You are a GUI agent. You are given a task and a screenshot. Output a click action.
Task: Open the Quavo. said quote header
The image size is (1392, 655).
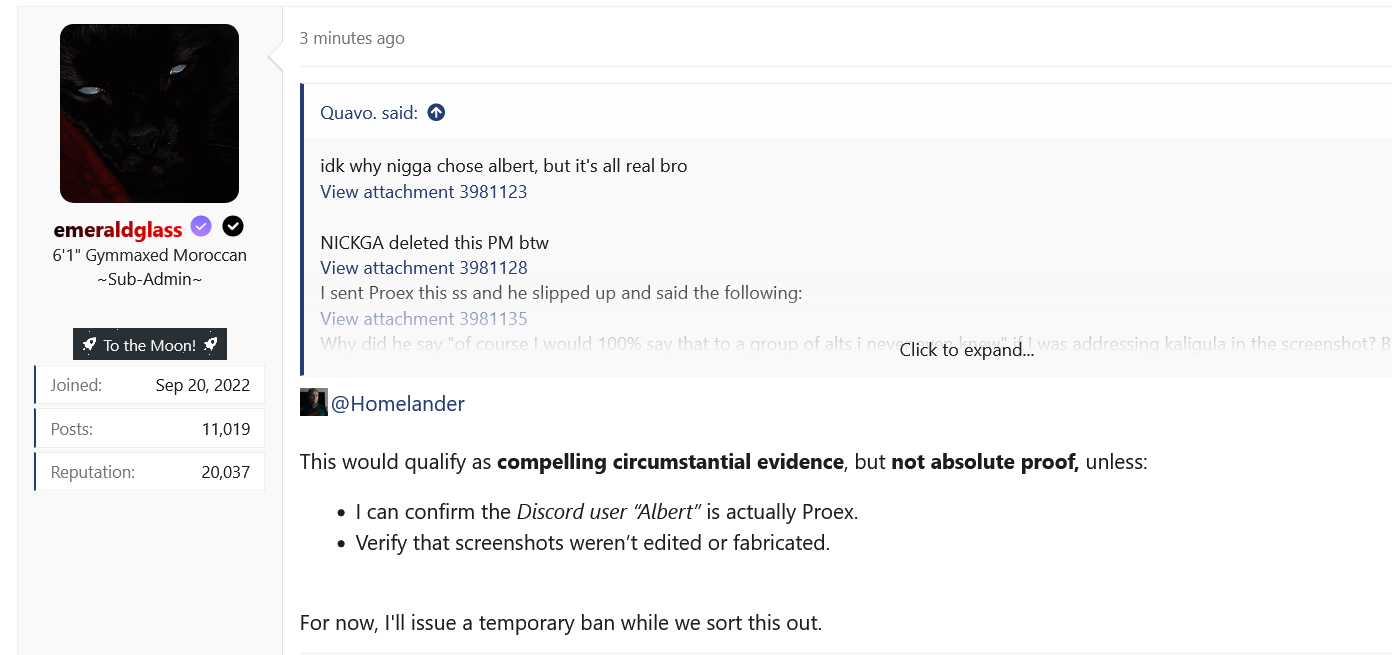(x=369, y=113)
